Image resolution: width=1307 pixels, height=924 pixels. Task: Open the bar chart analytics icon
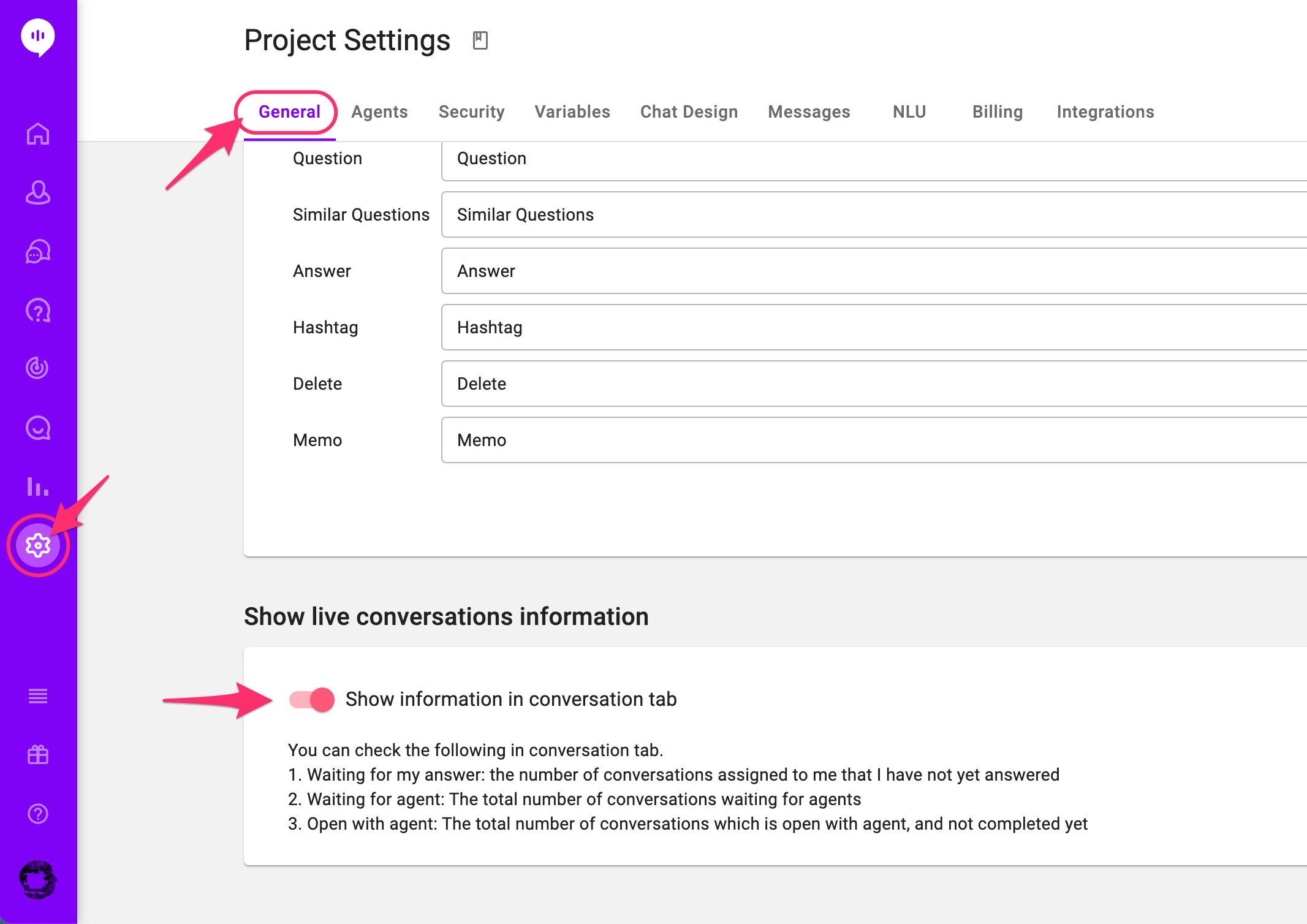(x=38, y=487)
